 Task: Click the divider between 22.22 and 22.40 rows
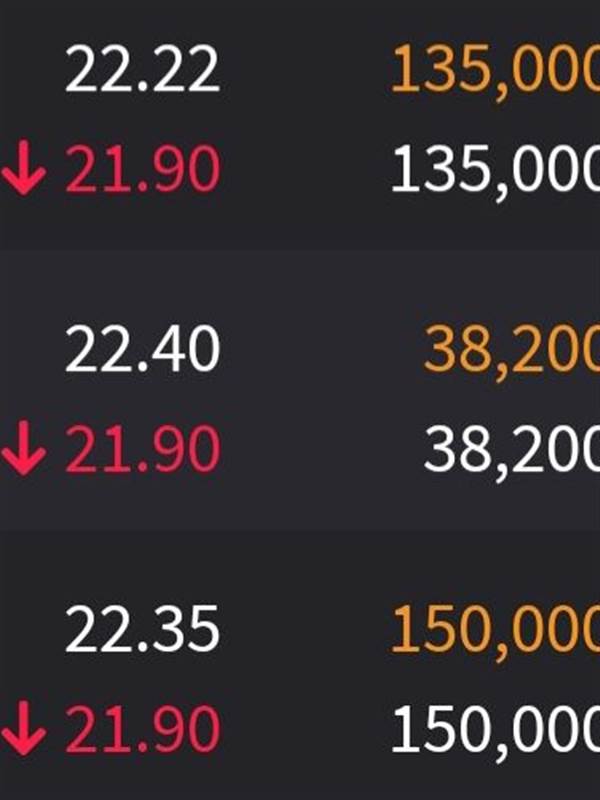click(300, 250)
